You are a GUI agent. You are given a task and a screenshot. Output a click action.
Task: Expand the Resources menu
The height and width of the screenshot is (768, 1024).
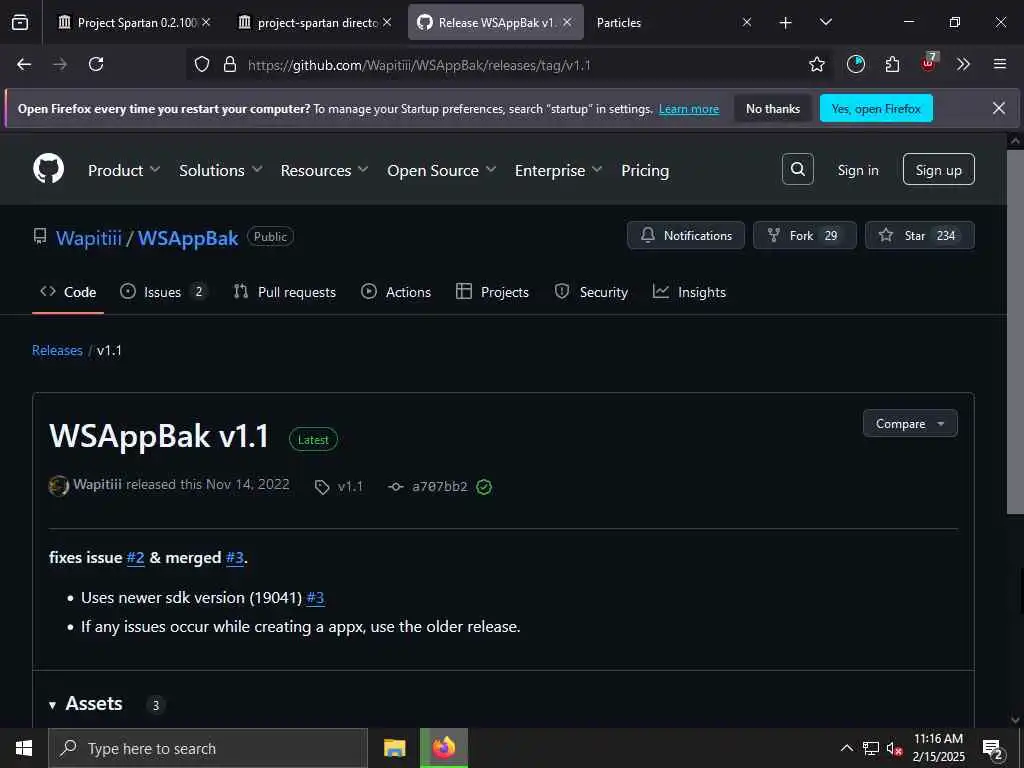pyautogui.click(x=324, y=170)
